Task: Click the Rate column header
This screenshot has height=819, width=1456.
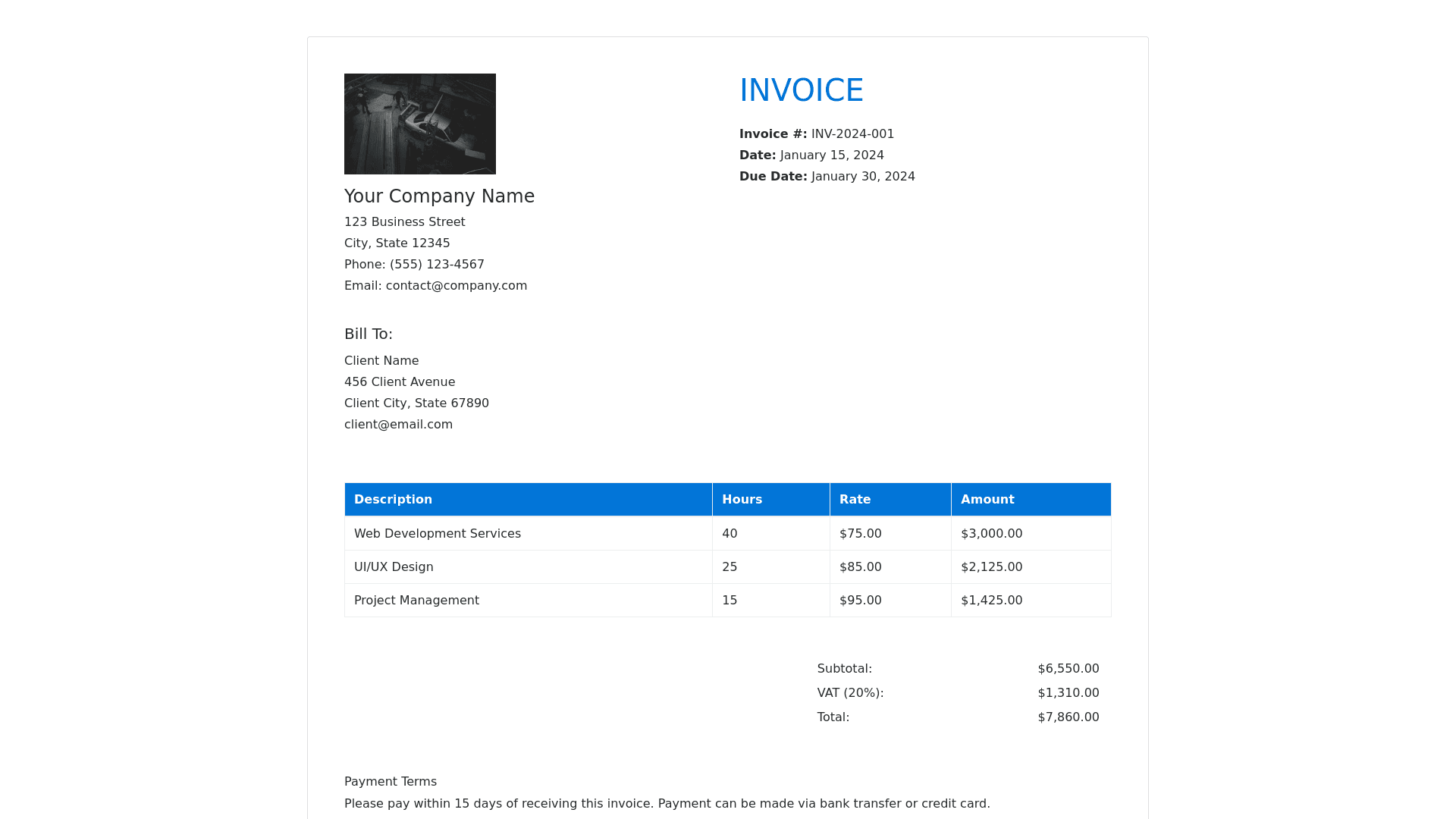Action: coord(855,500)
